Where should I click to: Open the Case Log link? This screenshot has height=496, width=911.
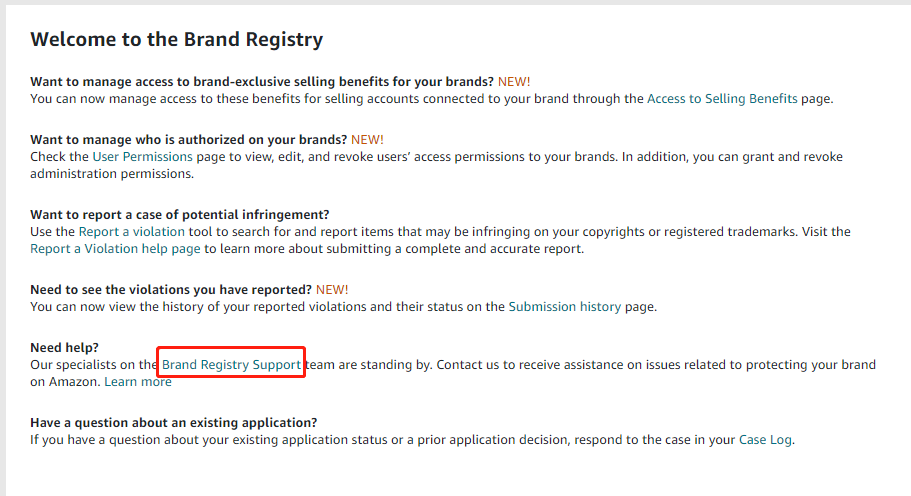pyautogui.click(x=765, y=440)
